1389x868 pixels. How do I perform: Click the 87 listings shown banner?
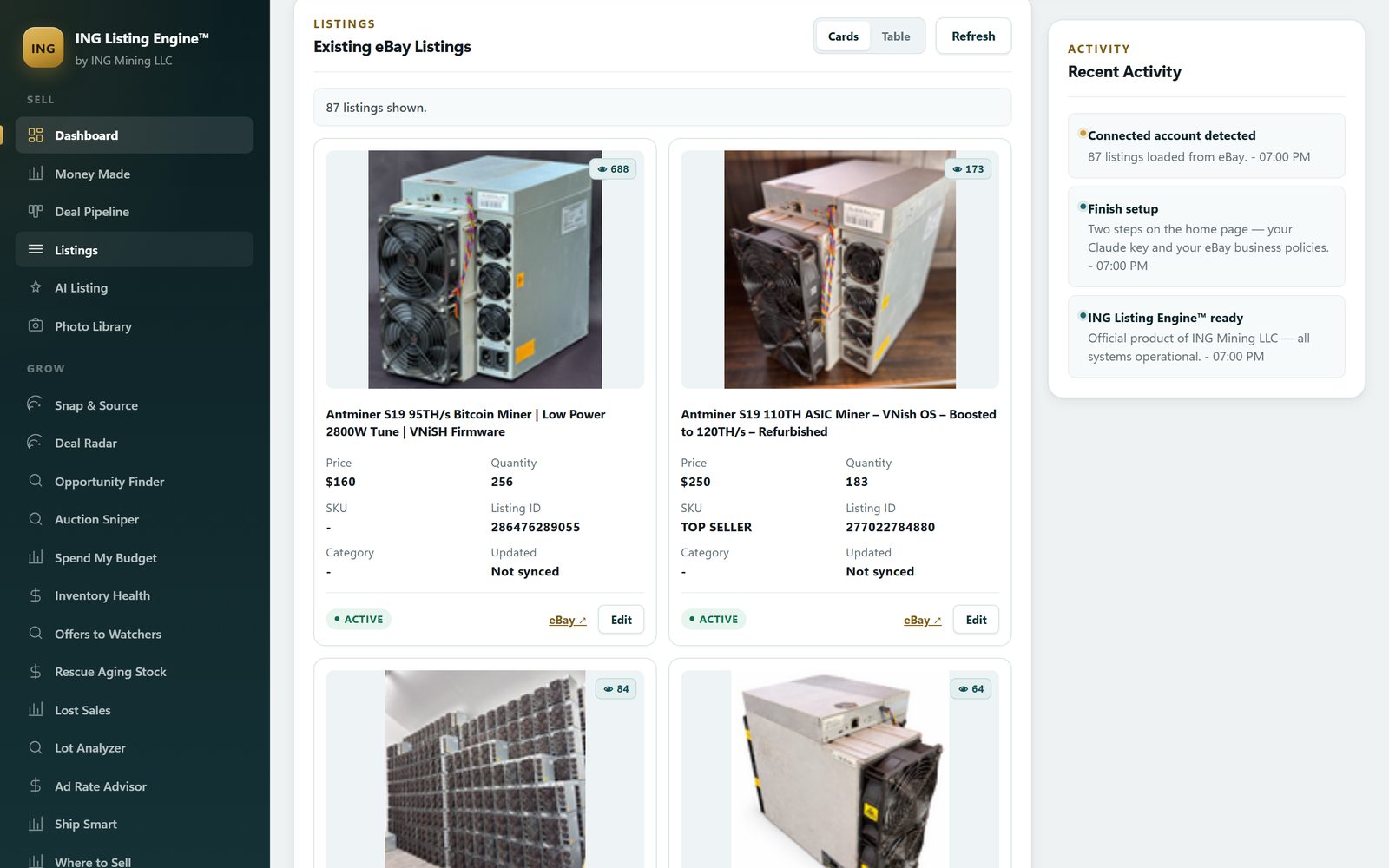tap(662, 108)
